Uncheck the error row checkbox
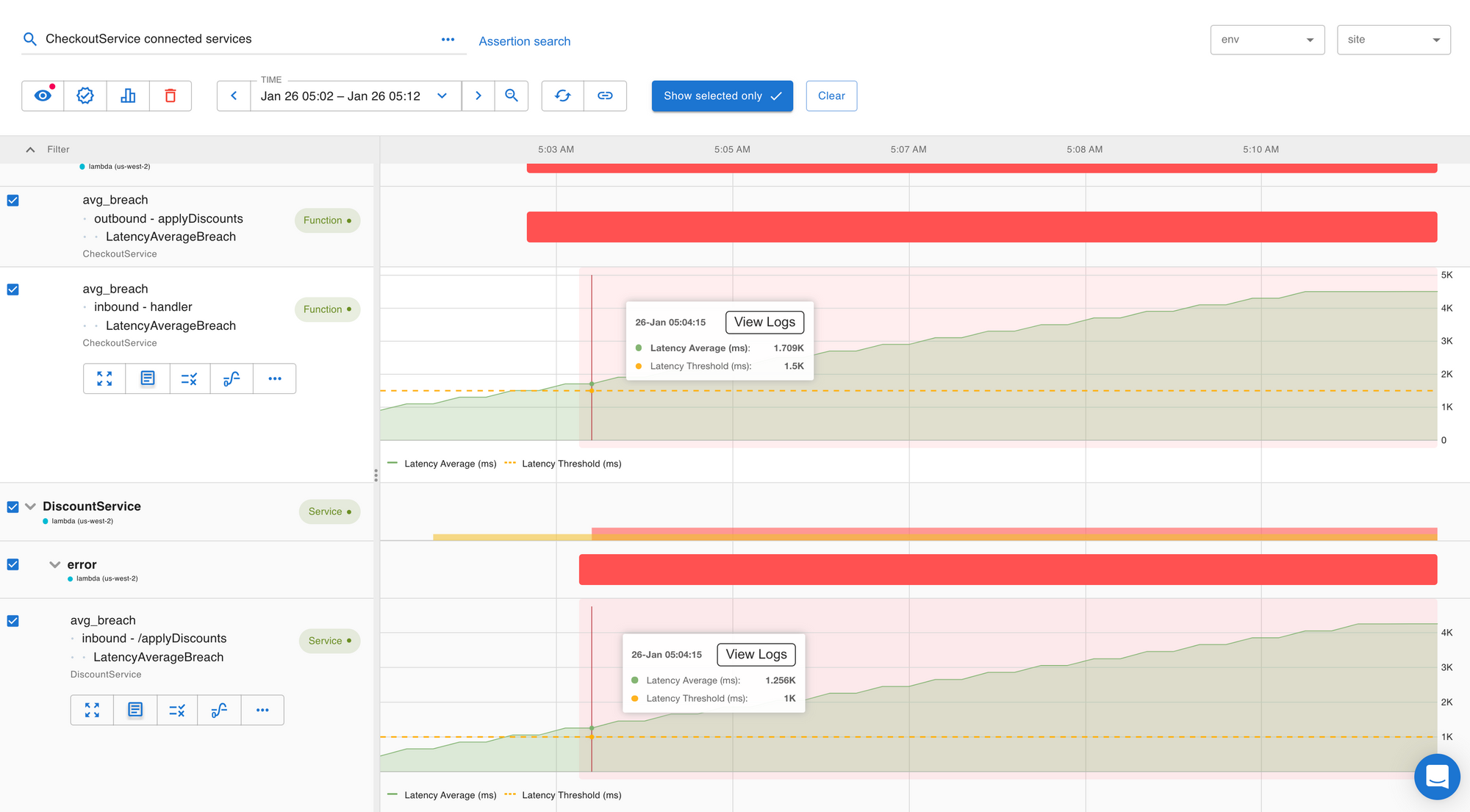The width and height of the screenshot is (1470, 812). click(x=13, y=564)
